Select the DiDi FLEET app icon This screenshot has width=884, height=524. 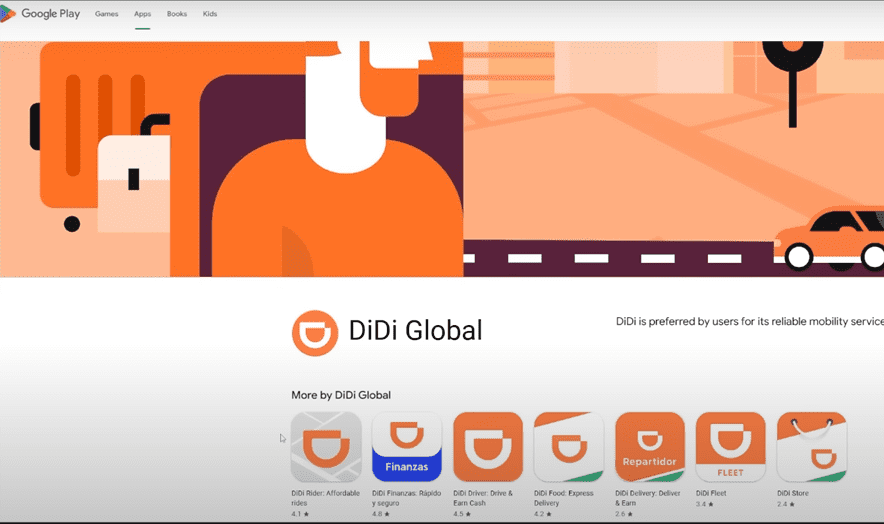click(x=731, y=447)
